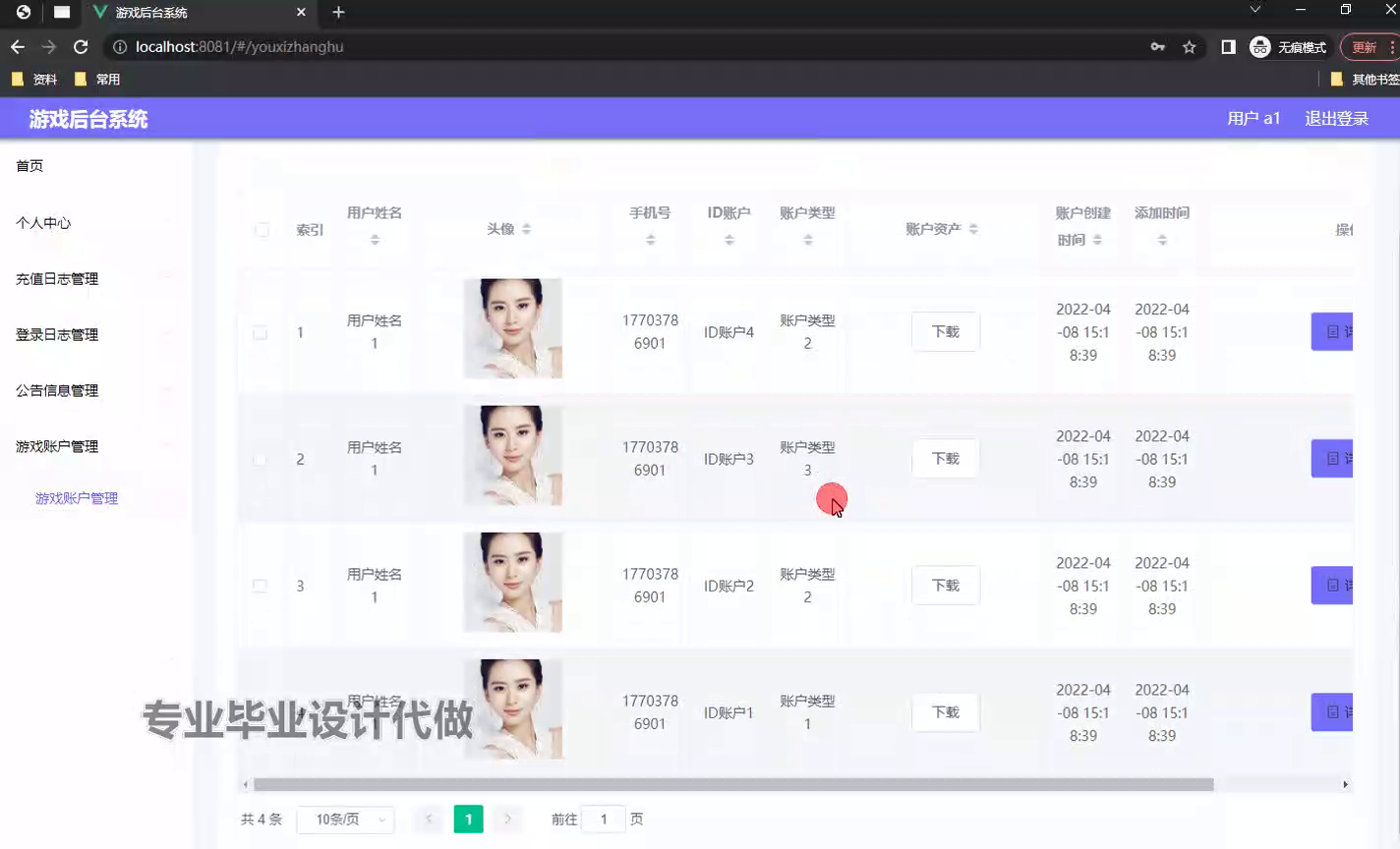Image resolution: width=1400 pixels, height=849 pixels.
Task: Click the 用户 a1 label in header
Action: (x=1254, y=118)
